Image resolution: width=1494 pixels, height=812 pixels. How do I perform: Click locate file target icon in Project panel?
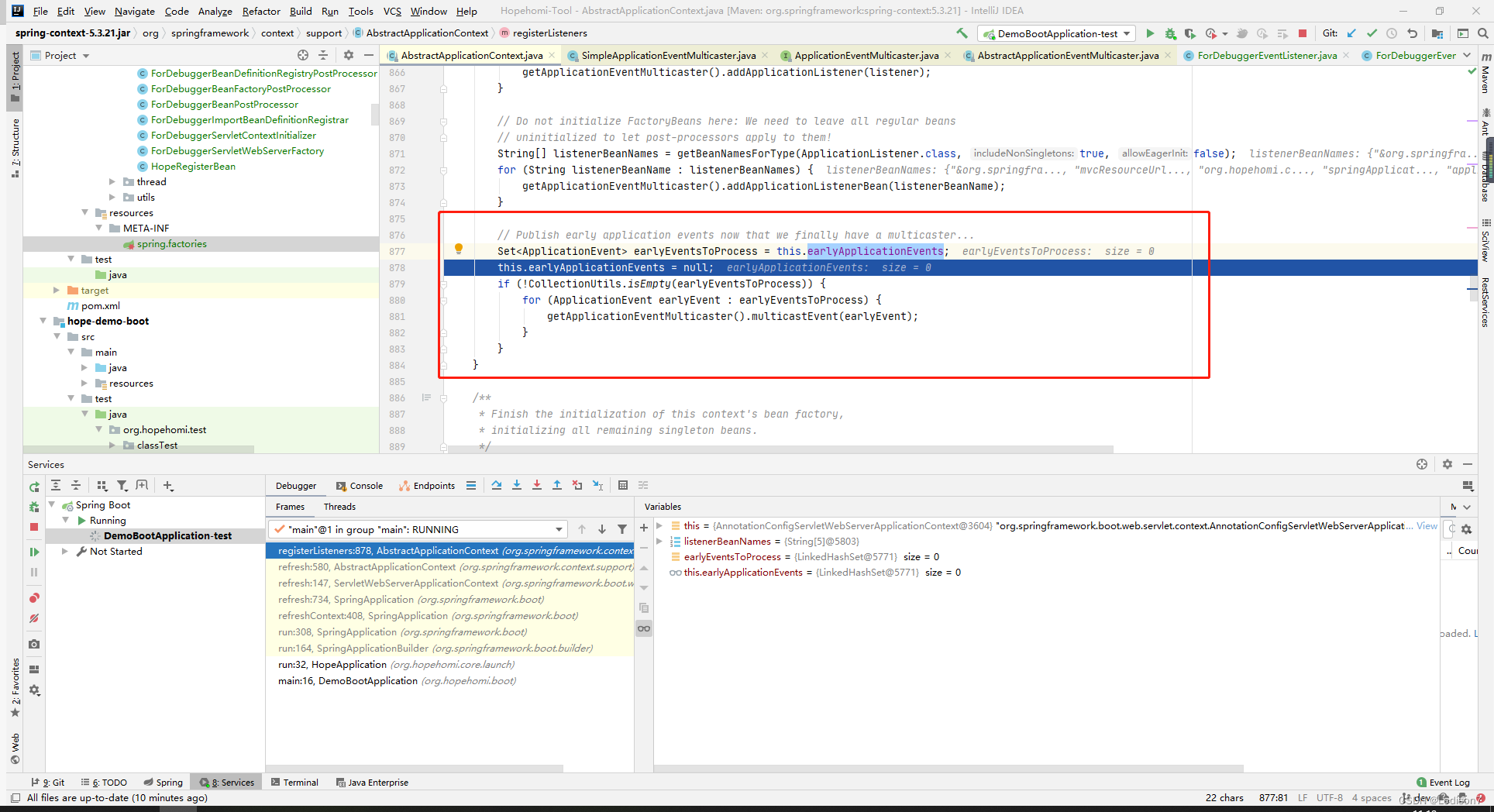click(x=303, y=55)
